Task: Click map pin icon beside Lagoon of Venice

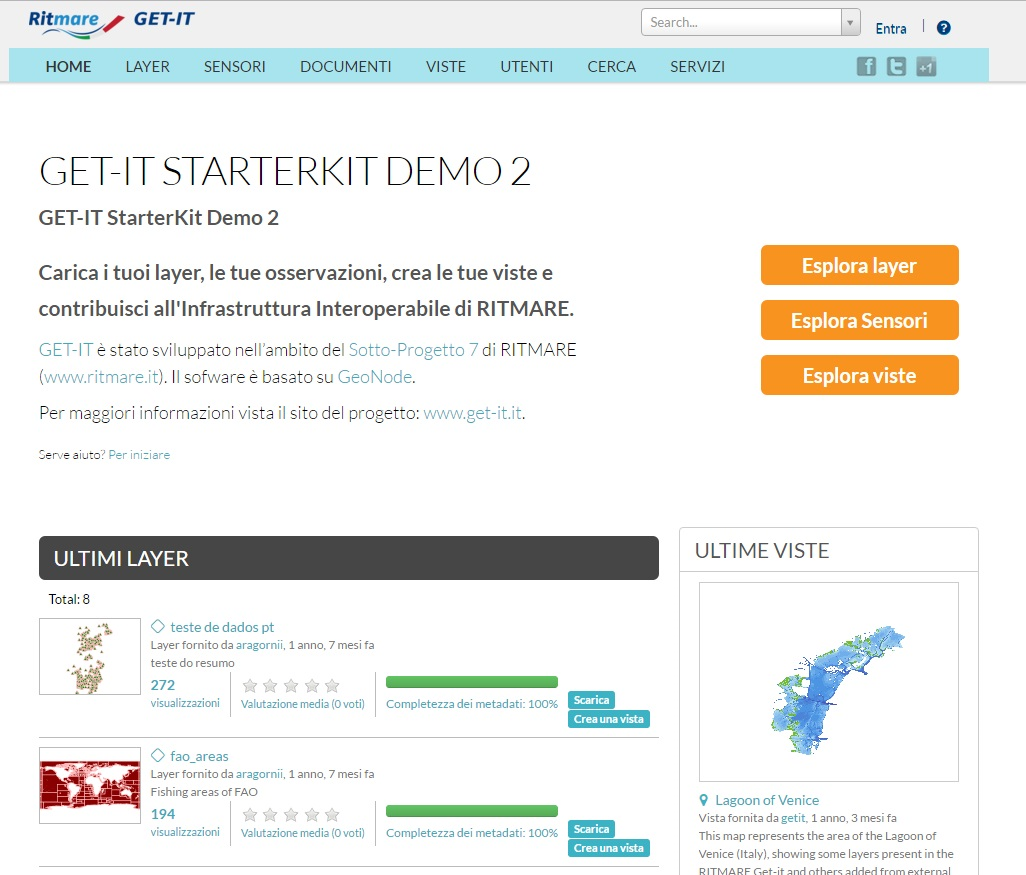Action: click(x=703, y=800)
